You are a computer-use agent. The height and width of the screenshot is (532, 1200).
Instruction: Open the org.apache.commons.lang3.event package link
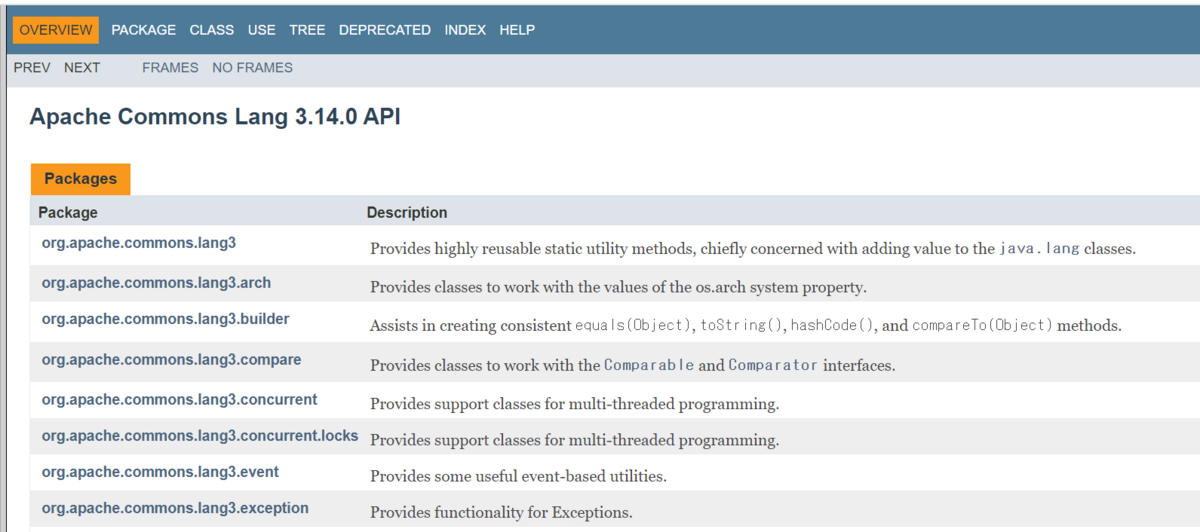pos(160,472)
